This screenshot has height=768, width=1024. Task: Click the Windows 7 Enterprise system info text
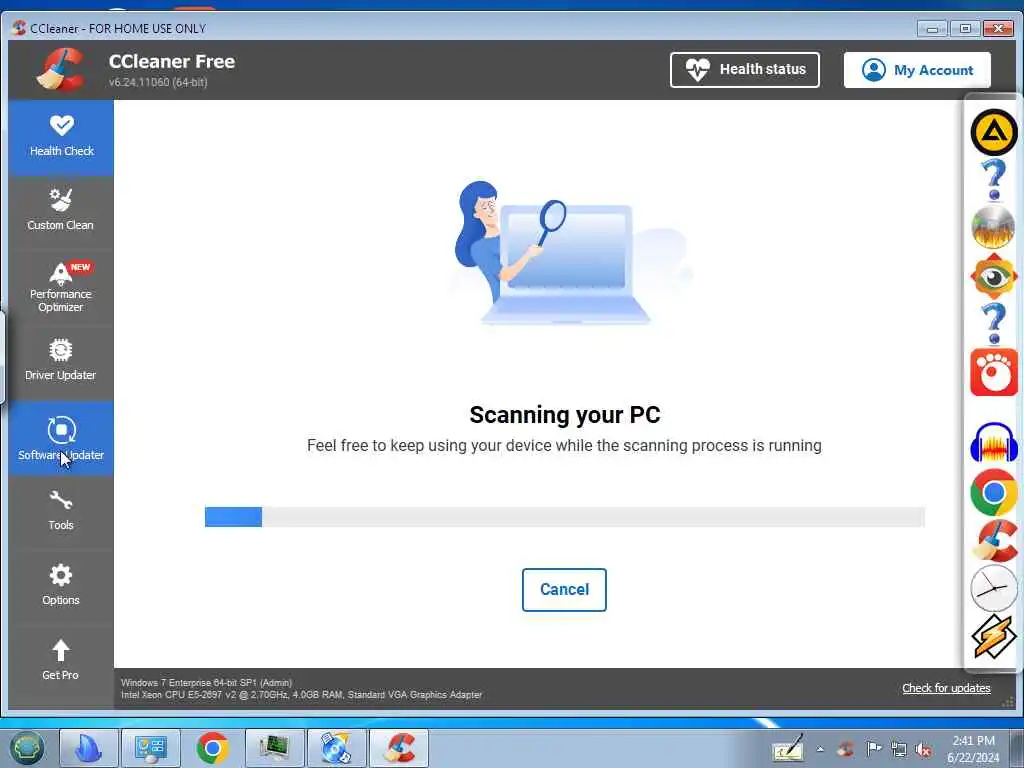pos(206,682)
